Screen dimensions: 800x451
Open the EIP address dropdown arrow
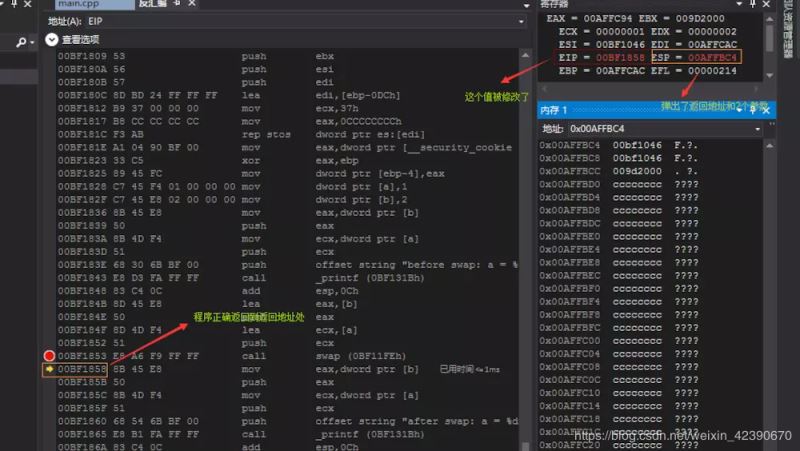pyautogui.click(x=521, y=22)
